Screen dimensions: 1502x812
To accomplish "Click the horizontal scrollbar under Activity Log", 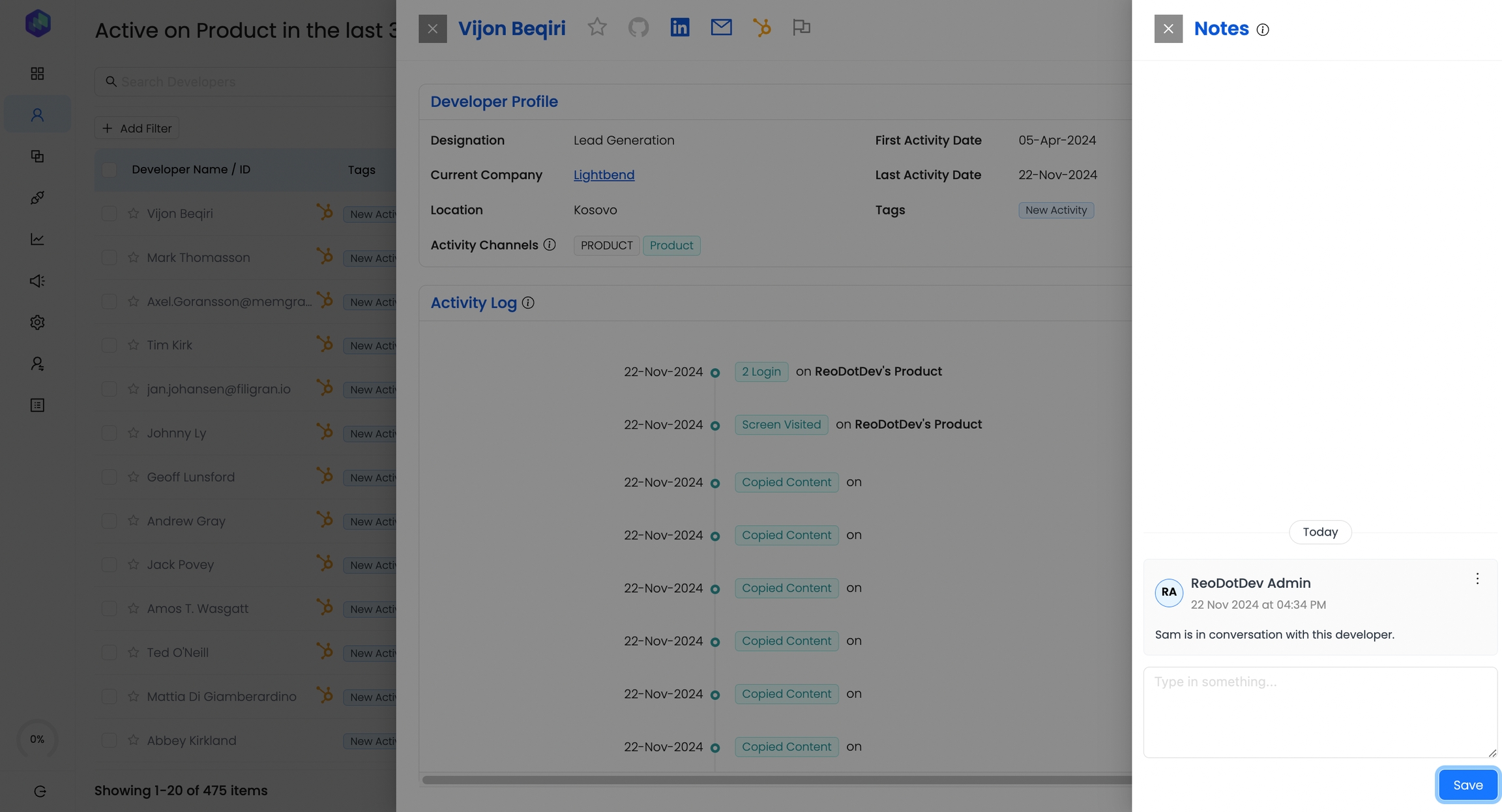I will click(776, 780).
